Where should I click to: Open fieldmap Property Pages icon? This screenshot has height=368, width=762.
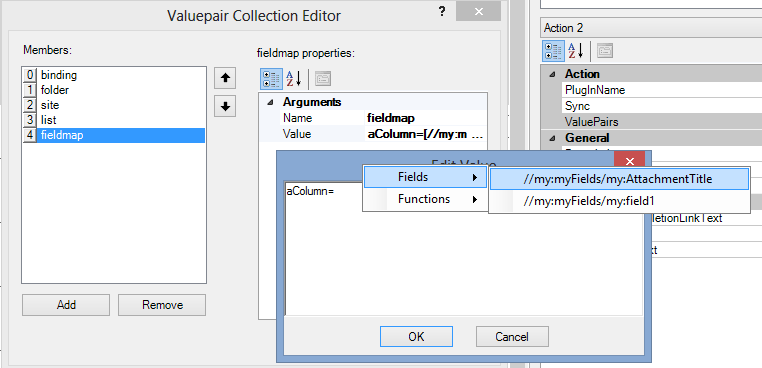[x=323, y=78]
